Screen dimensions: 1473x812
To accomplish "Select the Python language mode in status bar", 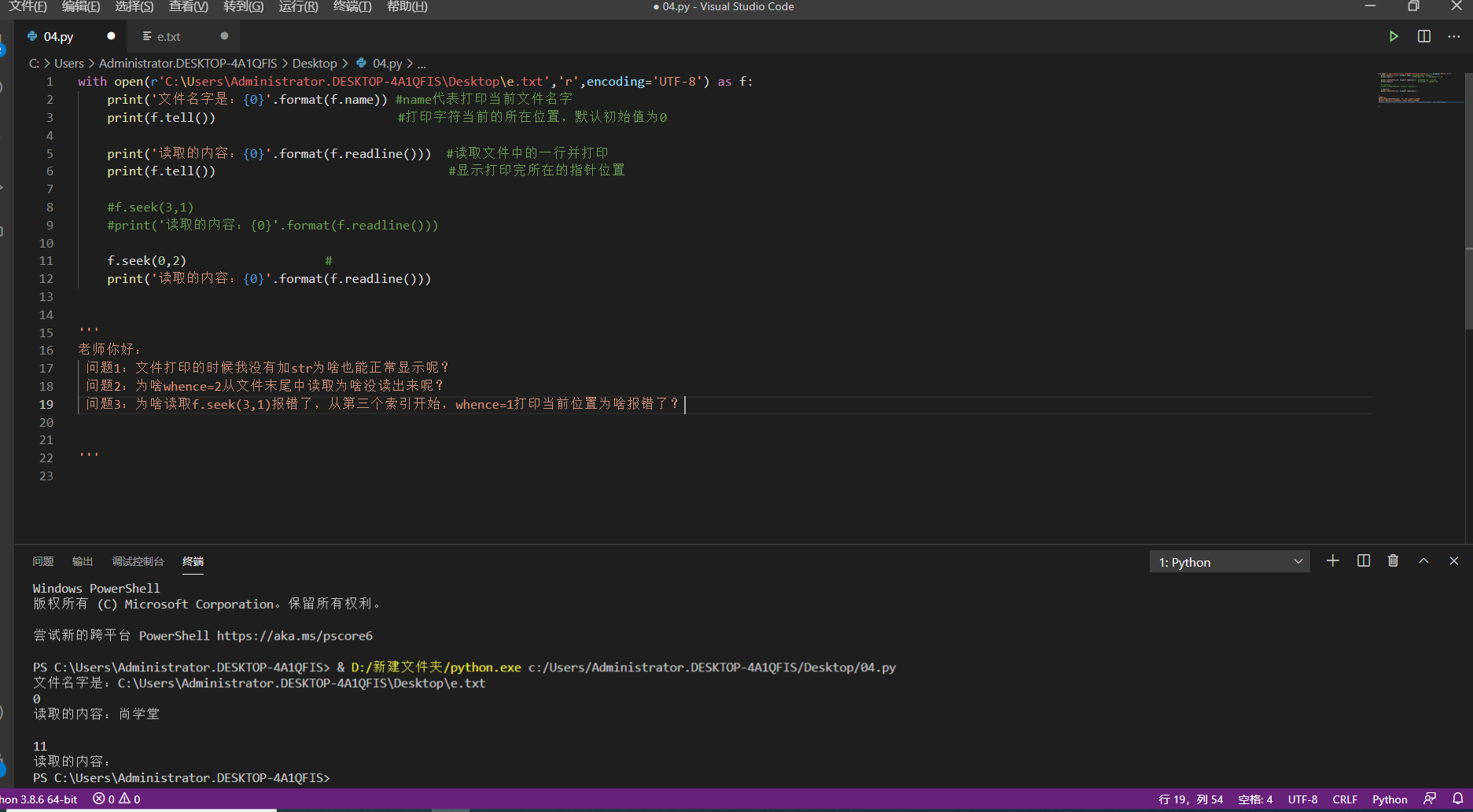I will 1390,799.
